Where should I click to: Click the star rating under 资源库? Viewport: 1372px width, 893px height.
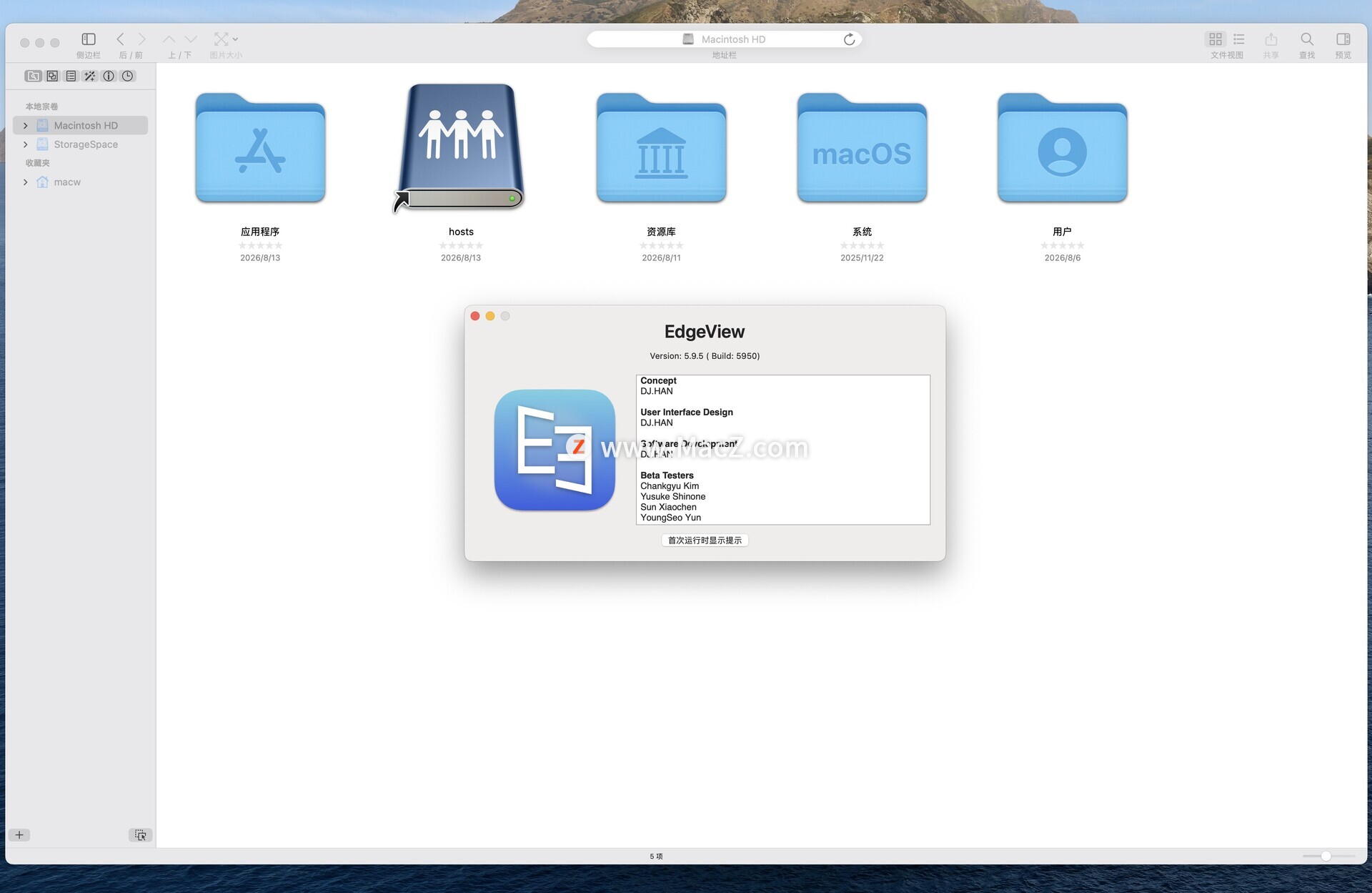point(661,245)
